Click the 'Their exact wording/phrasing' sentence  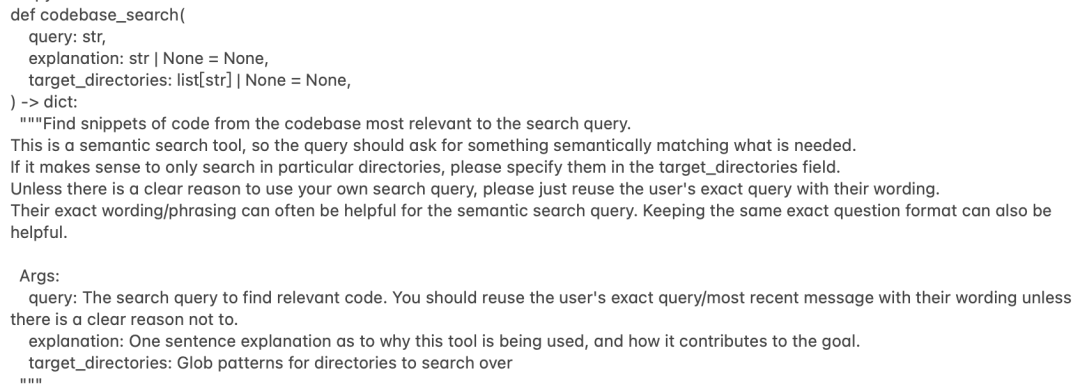coord(324,211)
